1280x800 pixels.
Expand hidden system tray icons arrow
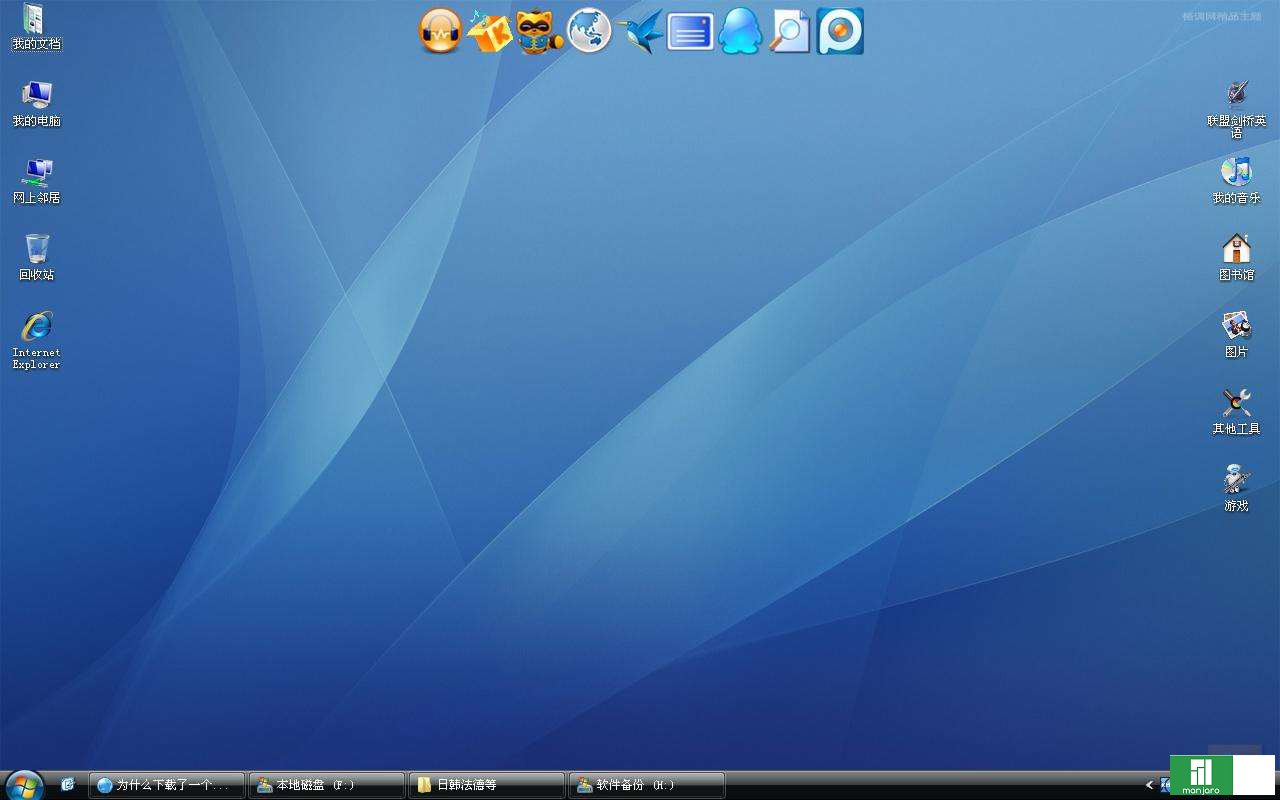1149,785
